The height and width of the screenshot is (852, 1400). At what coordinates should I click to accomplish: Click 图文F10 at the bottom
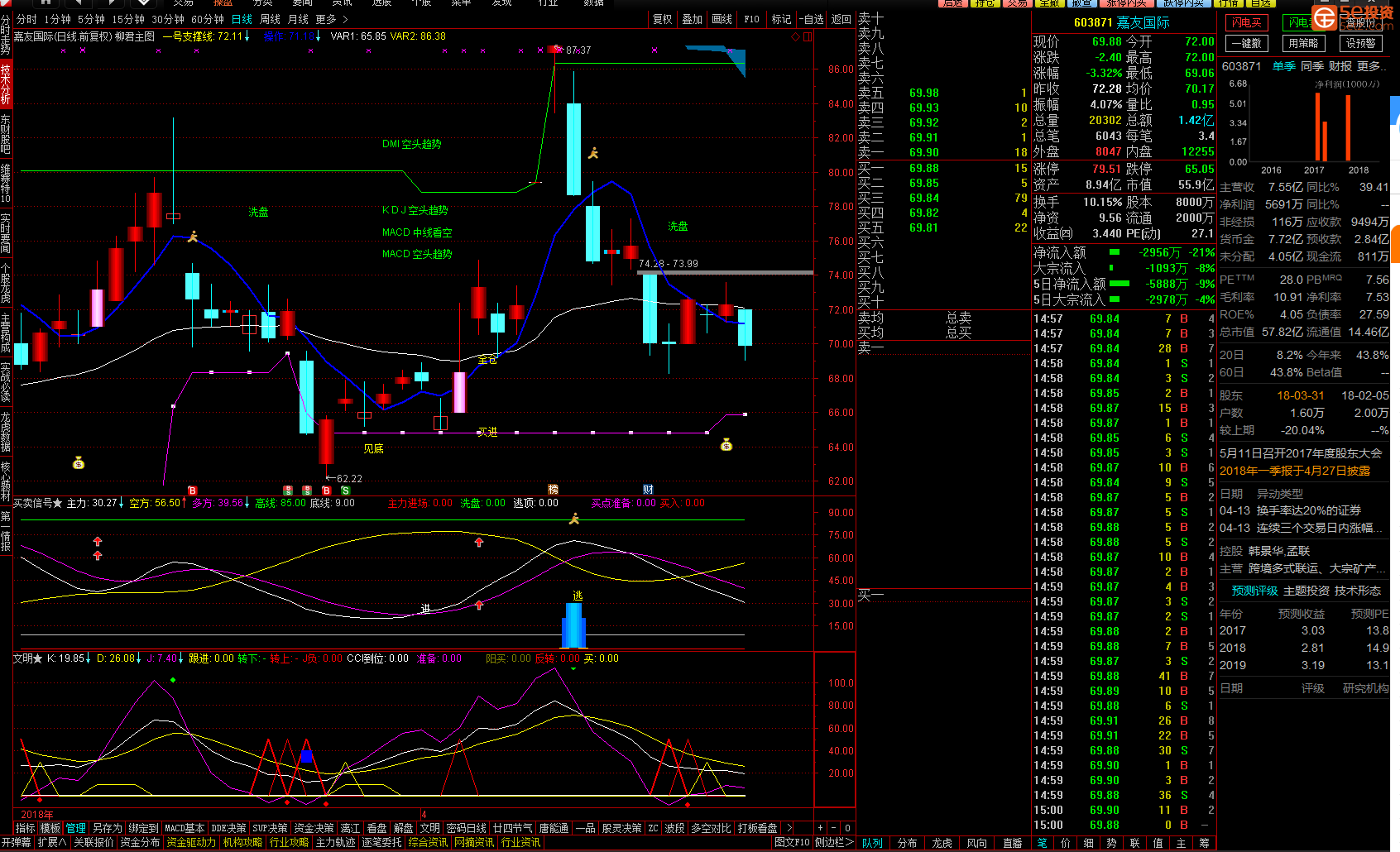(792, 842)
